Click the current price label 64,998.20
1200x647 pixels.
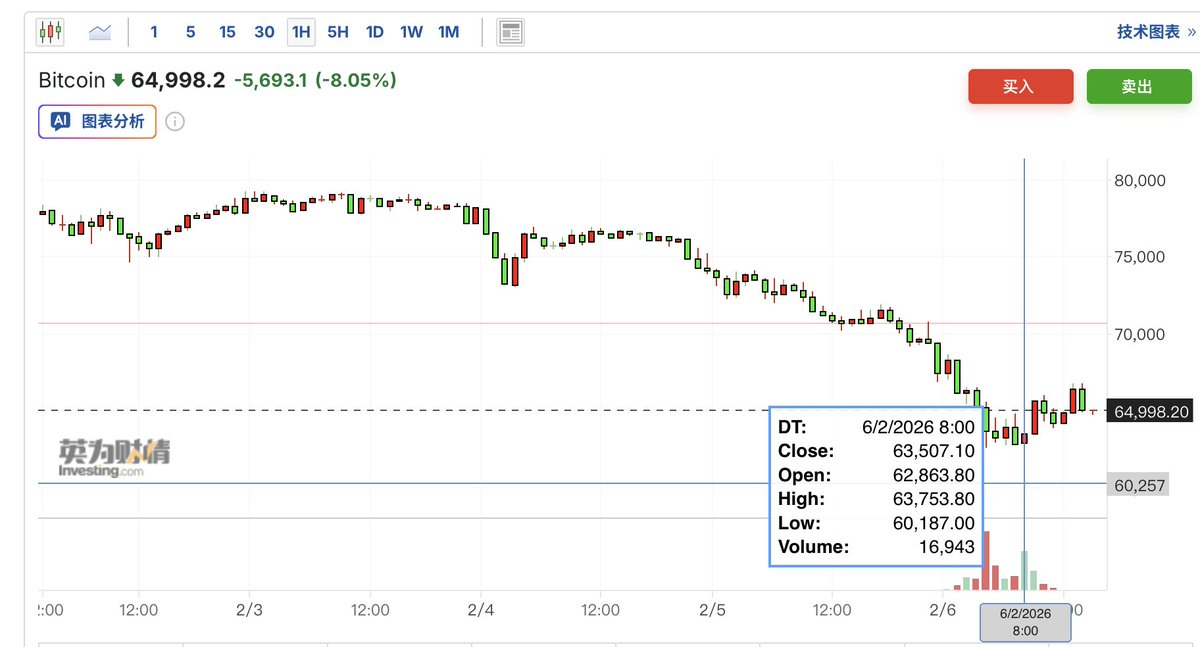point(1151,411)
